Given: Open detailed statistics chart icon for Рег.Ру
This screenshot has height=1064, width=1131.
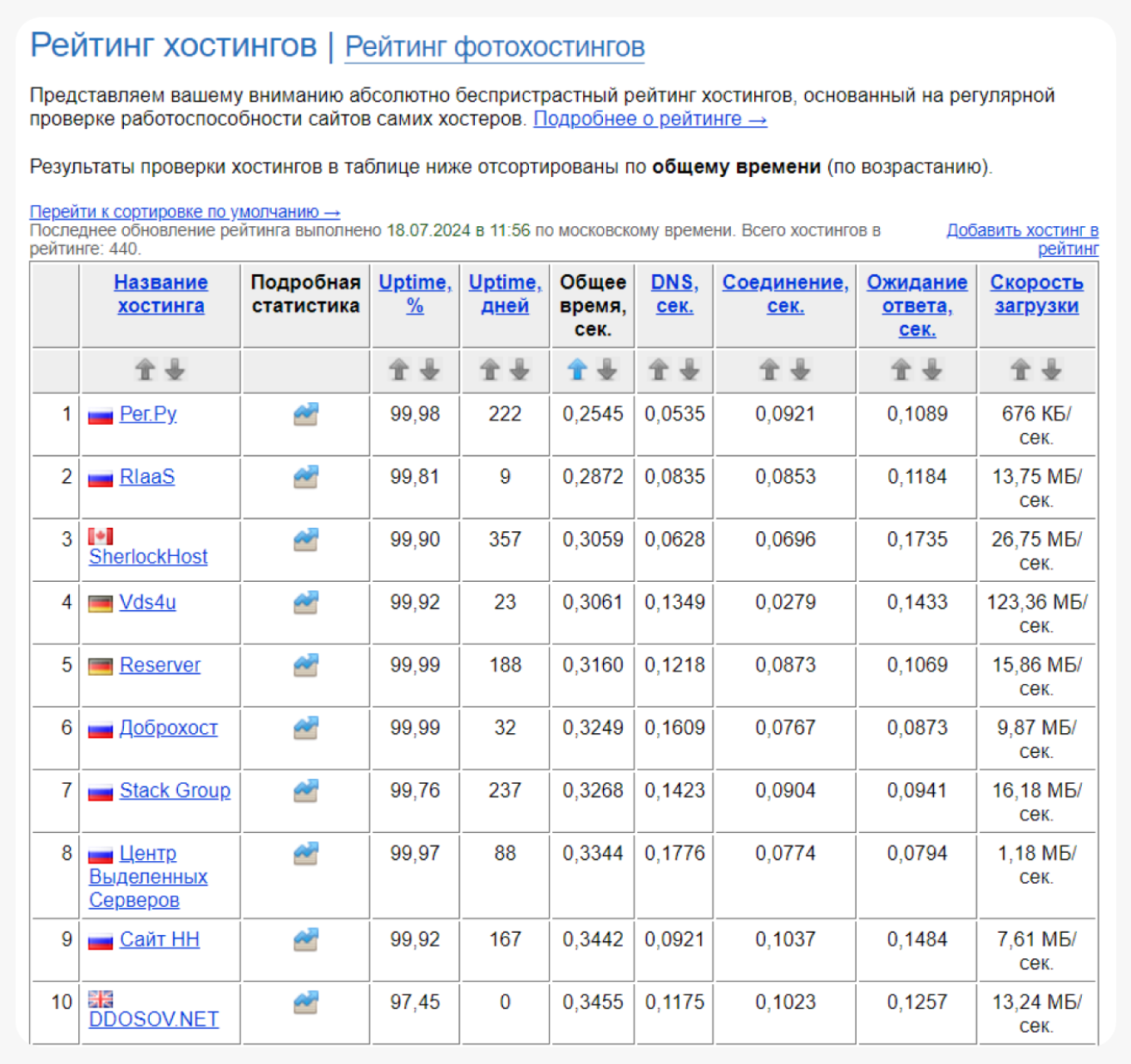Looking at the screenshot, I should click(x=306, y=414).
